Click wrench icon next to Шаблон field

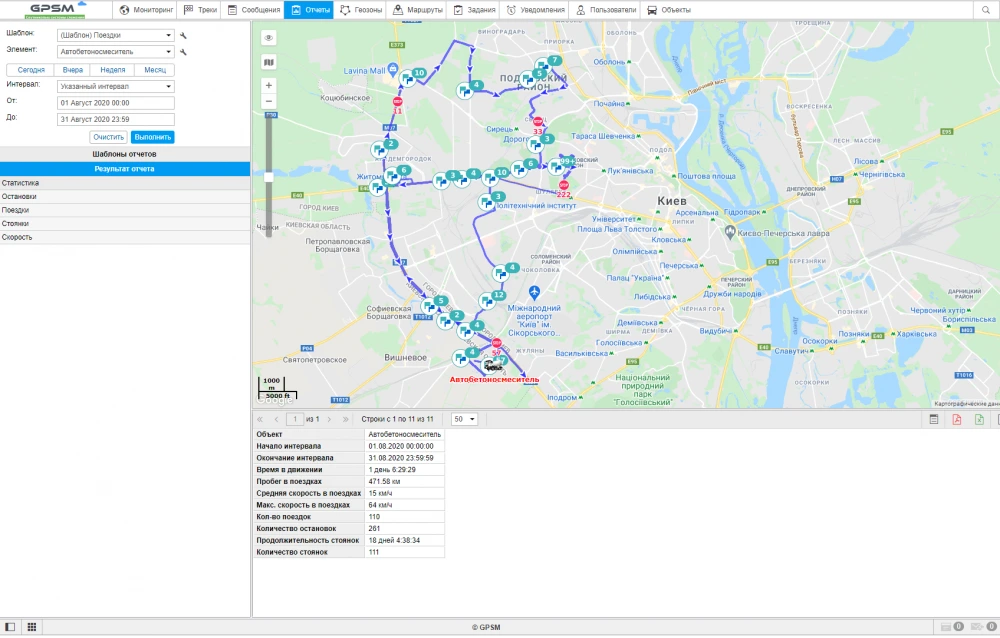point(184,35)
